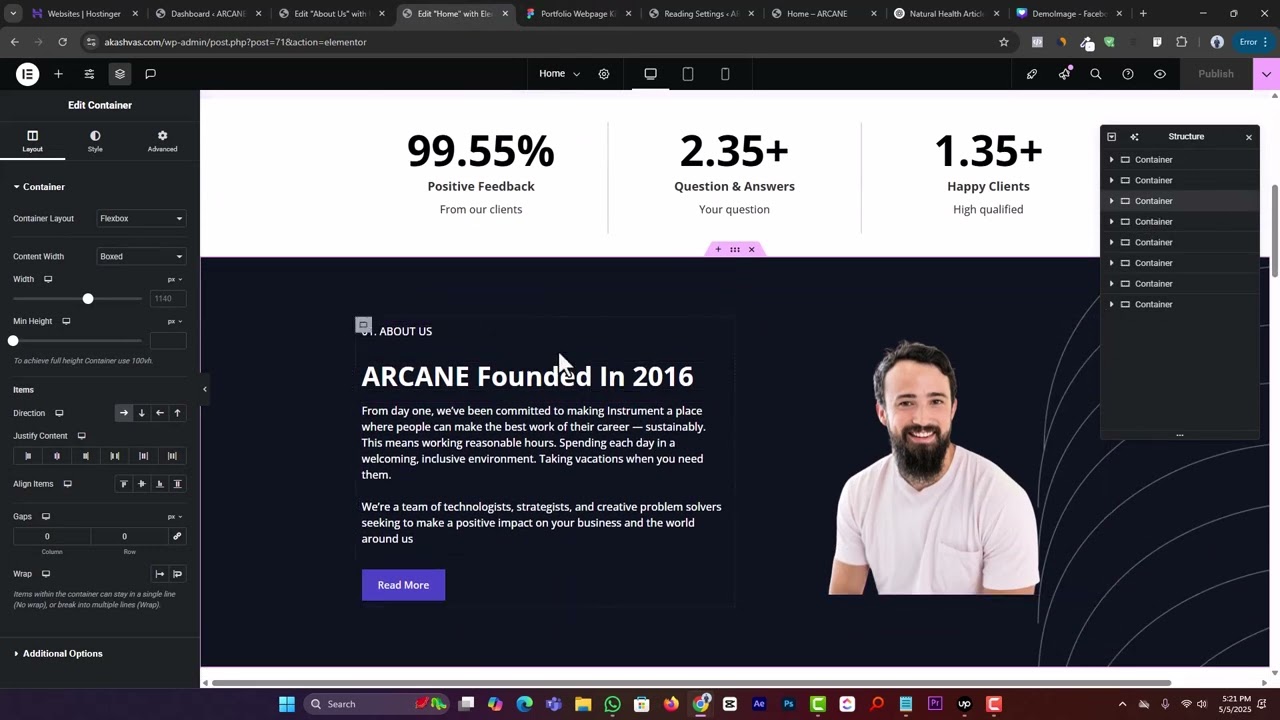Click the Row gap input field
Image resolution: width=1280 pixels, height=720 pixels.
(x=129, y=536)
